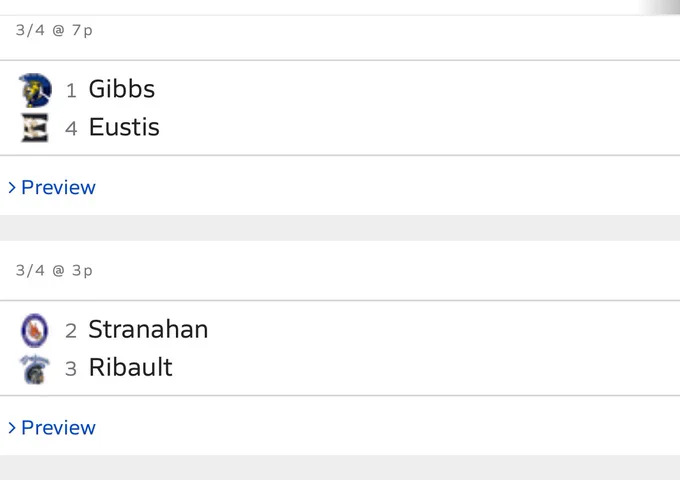Open Preview for Gibbs vs Eustis
This screenshot has width=680, height=480.
click(58, 187)
